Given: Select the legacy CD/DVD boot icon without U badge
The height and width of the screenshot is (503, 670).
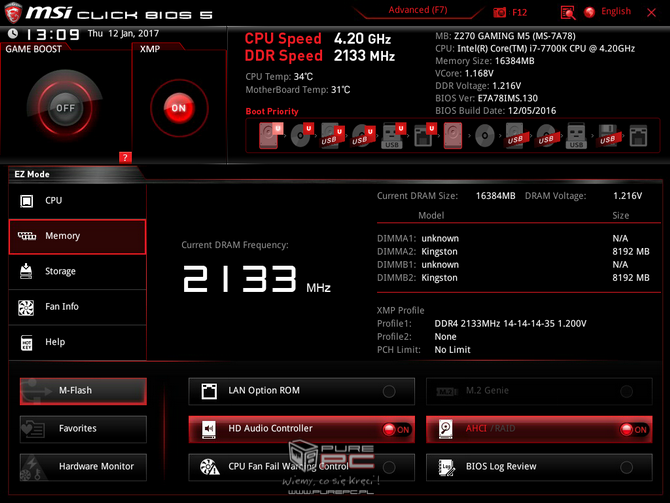Looking at the screenshot, I should 485,136.
